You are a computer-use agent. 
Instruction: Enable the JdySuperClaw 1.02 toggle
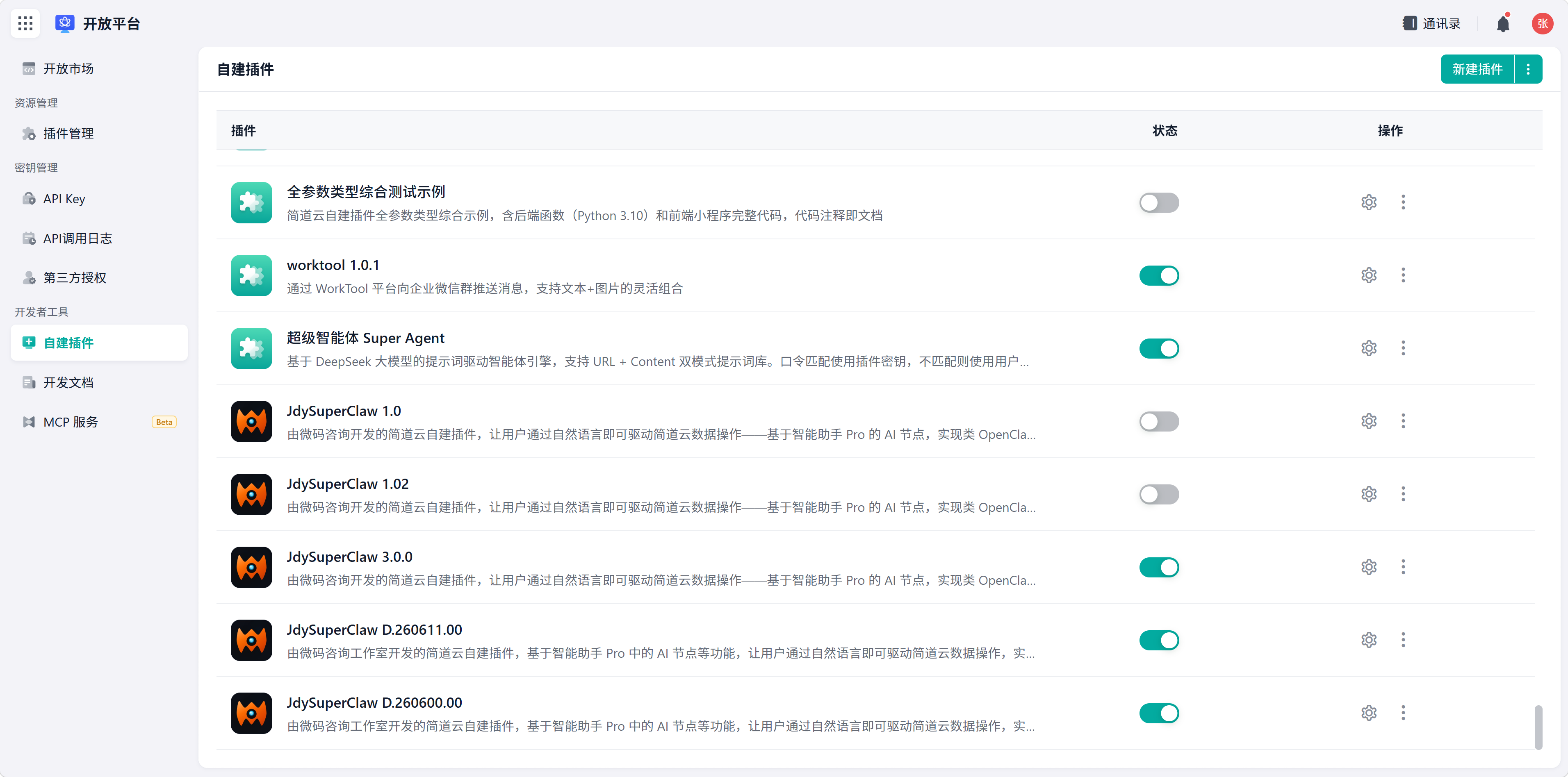(x=1159, y=495)
